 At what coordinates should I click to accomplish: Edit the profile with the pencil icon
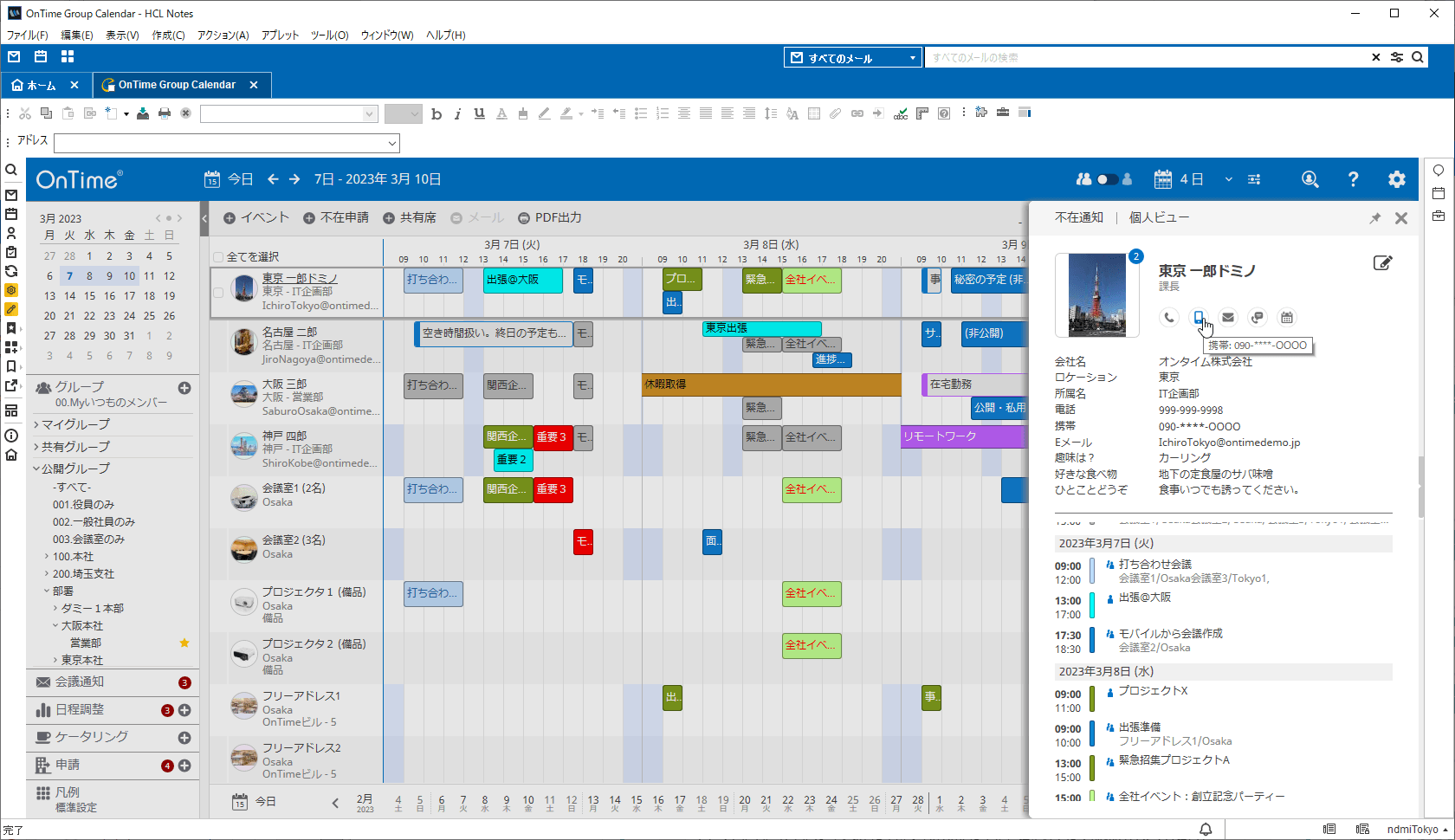tap(1382, 263)
